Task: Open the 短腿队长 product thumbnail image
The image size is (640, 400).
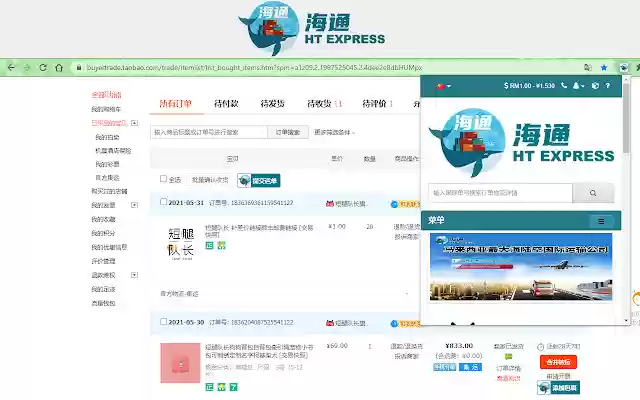Action: (x=181, y=243)
